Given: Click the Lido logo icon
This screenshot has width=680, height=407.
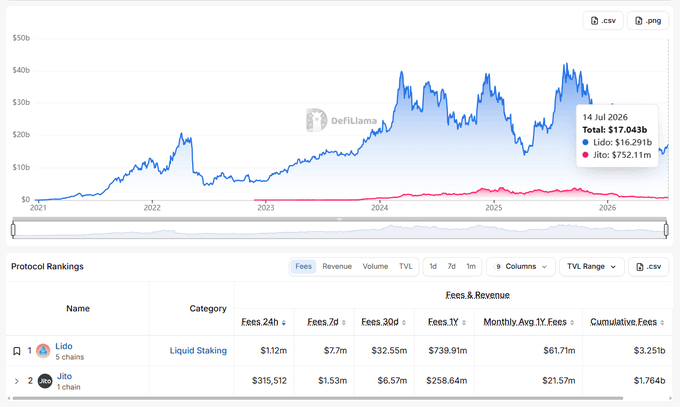Looking at the screenshot, I should (43, 351).
